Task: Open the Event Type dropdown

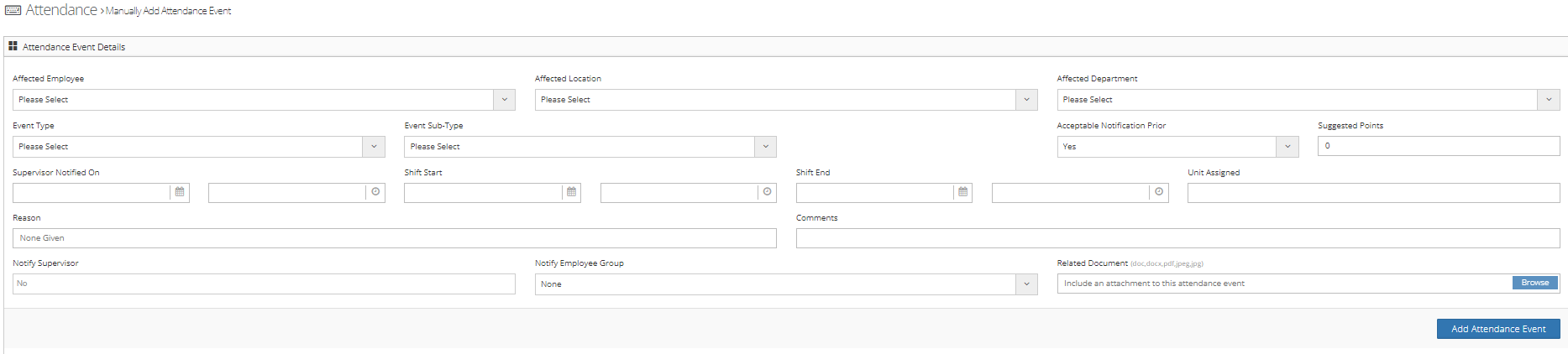Action: (x=375, y=147)
